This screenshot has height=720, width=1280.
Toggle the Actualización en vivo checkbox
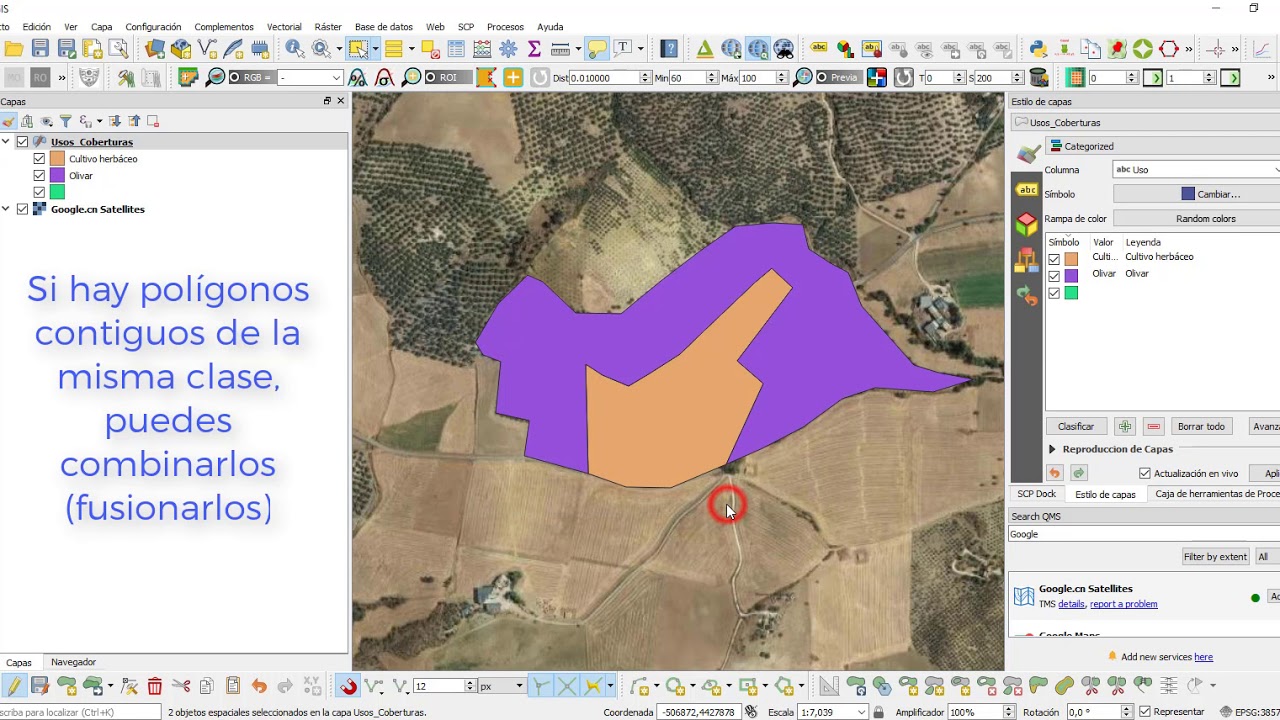1145,473
